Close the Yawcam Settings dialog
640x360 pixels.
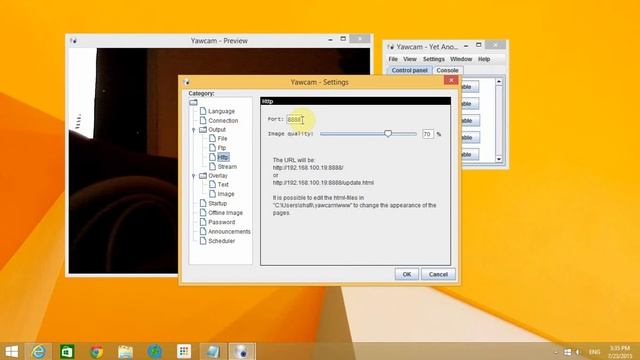pyautogui.click(x=451, y=80)
